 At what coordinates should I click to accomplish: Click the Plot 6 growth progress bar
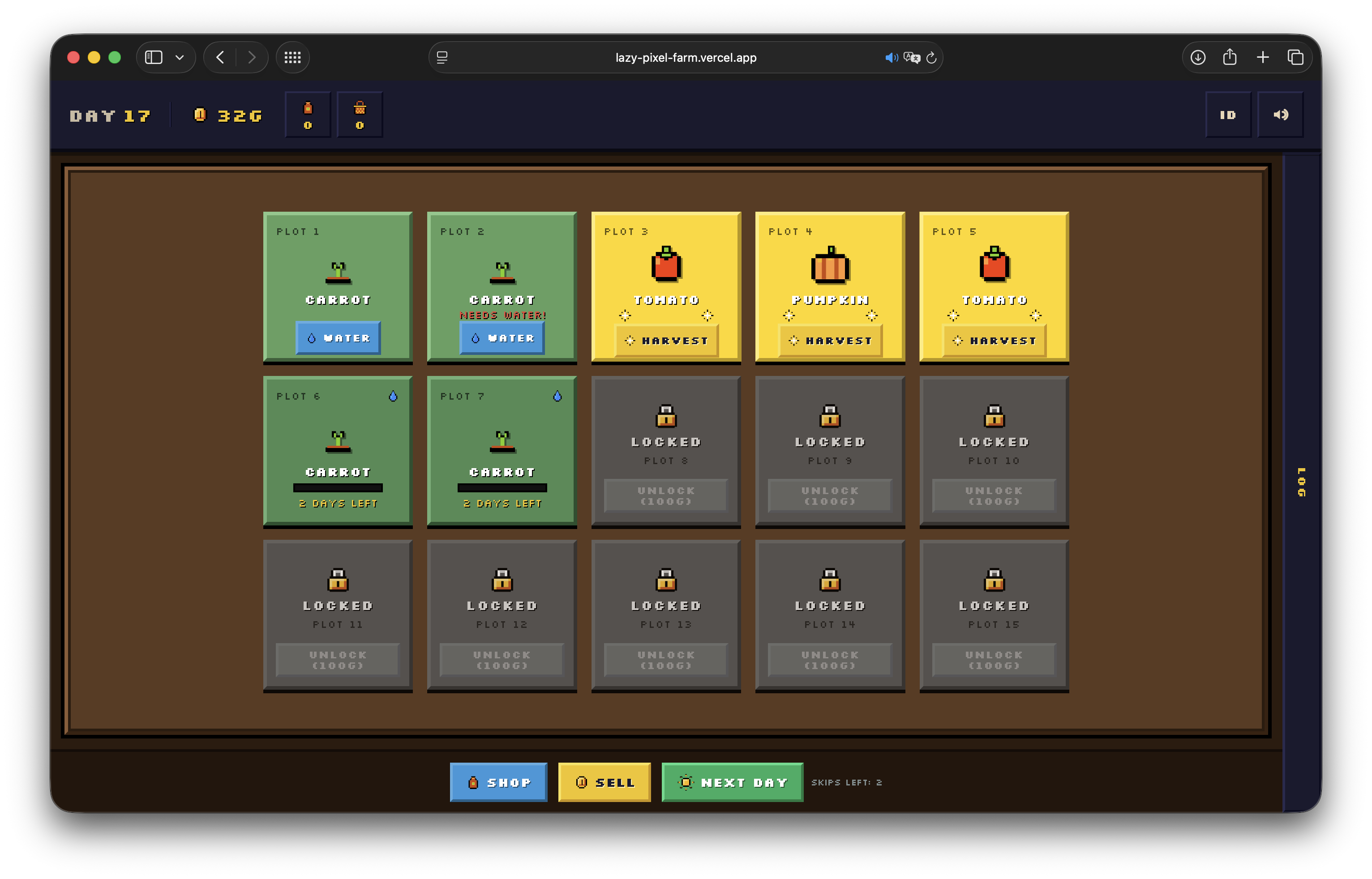[x=338, y=488]
